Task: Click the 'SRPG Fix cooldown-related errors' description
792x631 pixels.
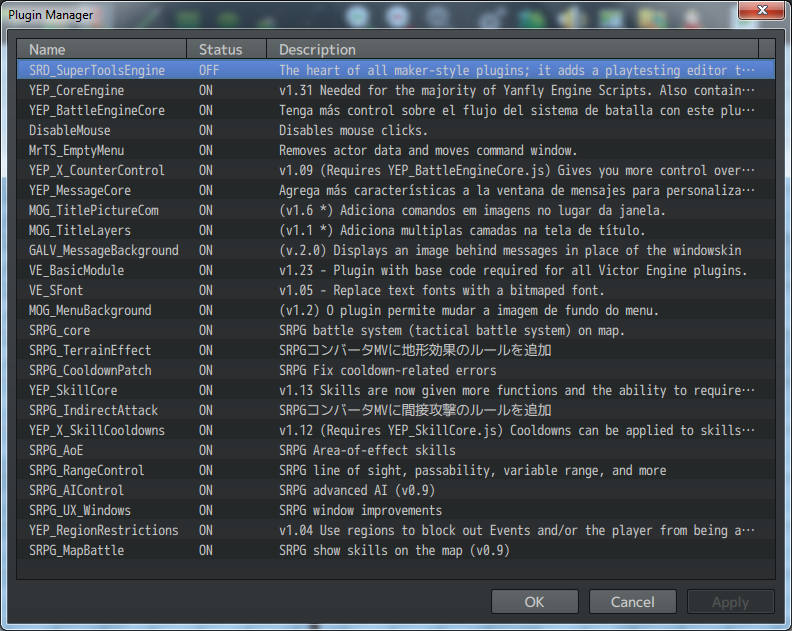Action: 387,370
